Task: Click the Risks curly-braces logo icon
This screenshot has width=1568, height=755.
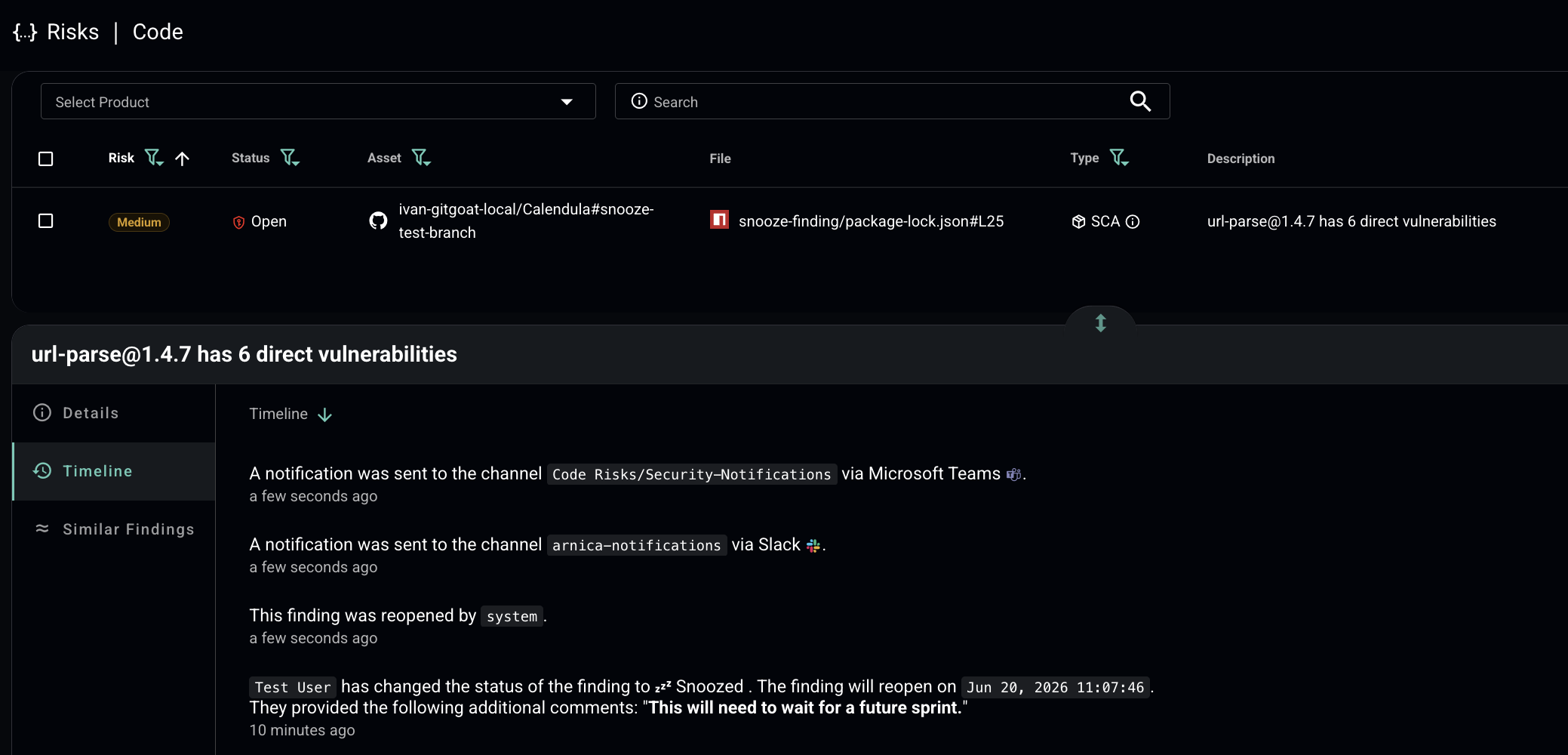Action: click(25, 32)
